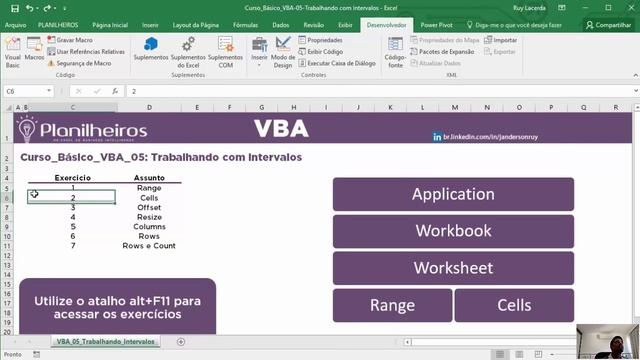Toggle Modo de Design
The width and height of the screenshot is (640, 360).
(x=283, y=52)
